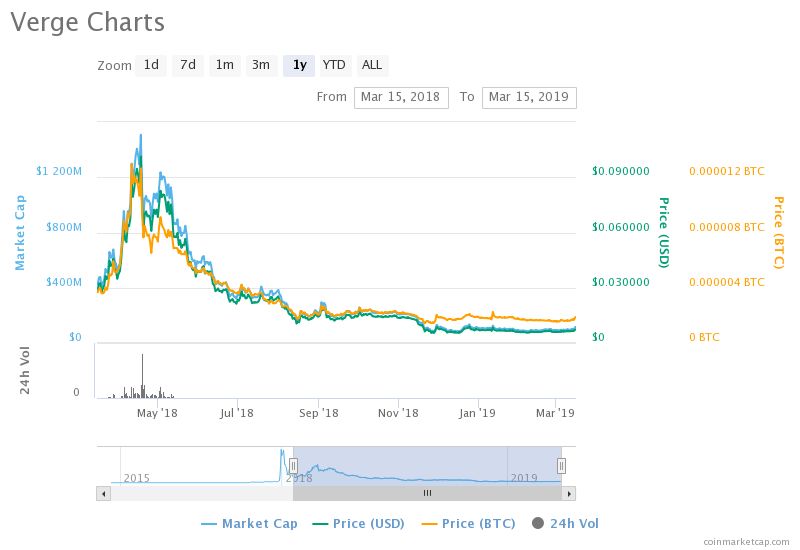Click the scrollbar right arrow
Screen dimensions: 800x550
click(569, 493)
